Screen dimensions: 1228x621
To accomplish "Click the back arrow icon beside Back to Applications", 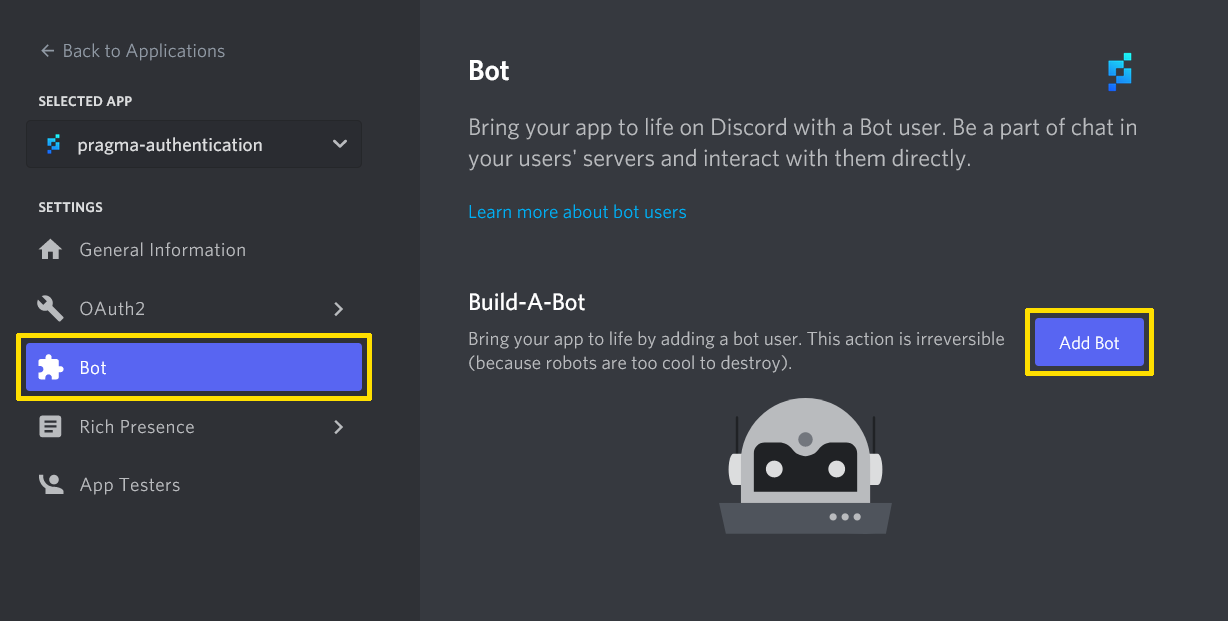I will (x=46, y=51).
